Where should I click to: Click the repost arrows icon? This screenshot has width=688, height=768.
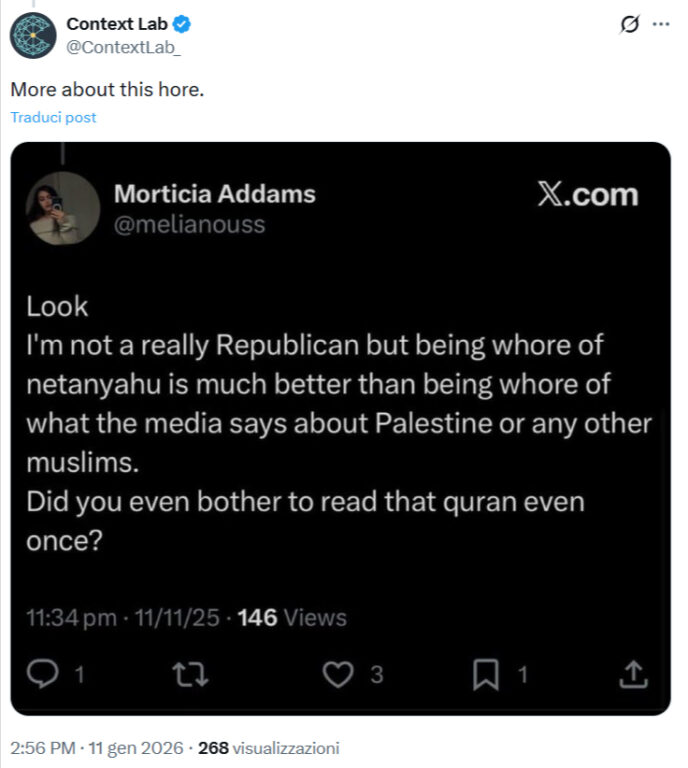click(x=190, y=674)
